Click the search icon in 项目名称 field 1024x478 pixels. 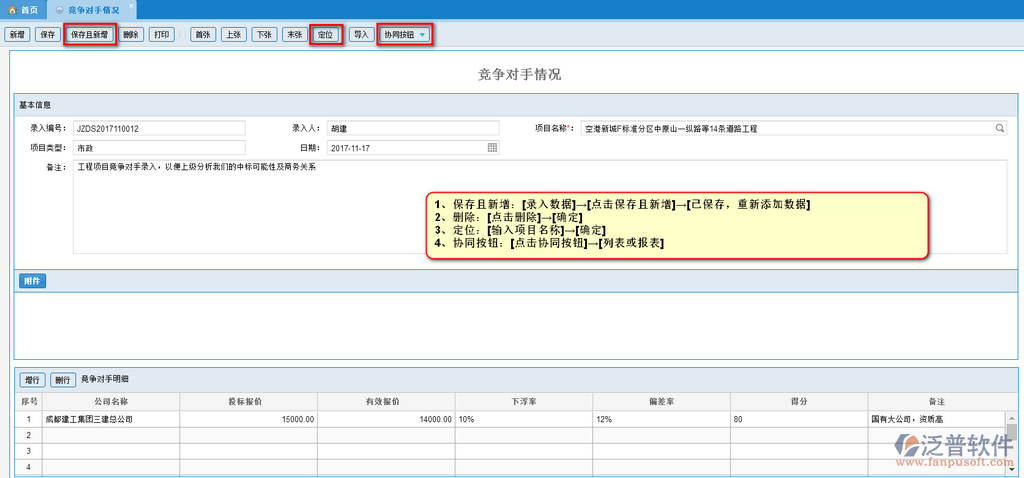[999, 128]
